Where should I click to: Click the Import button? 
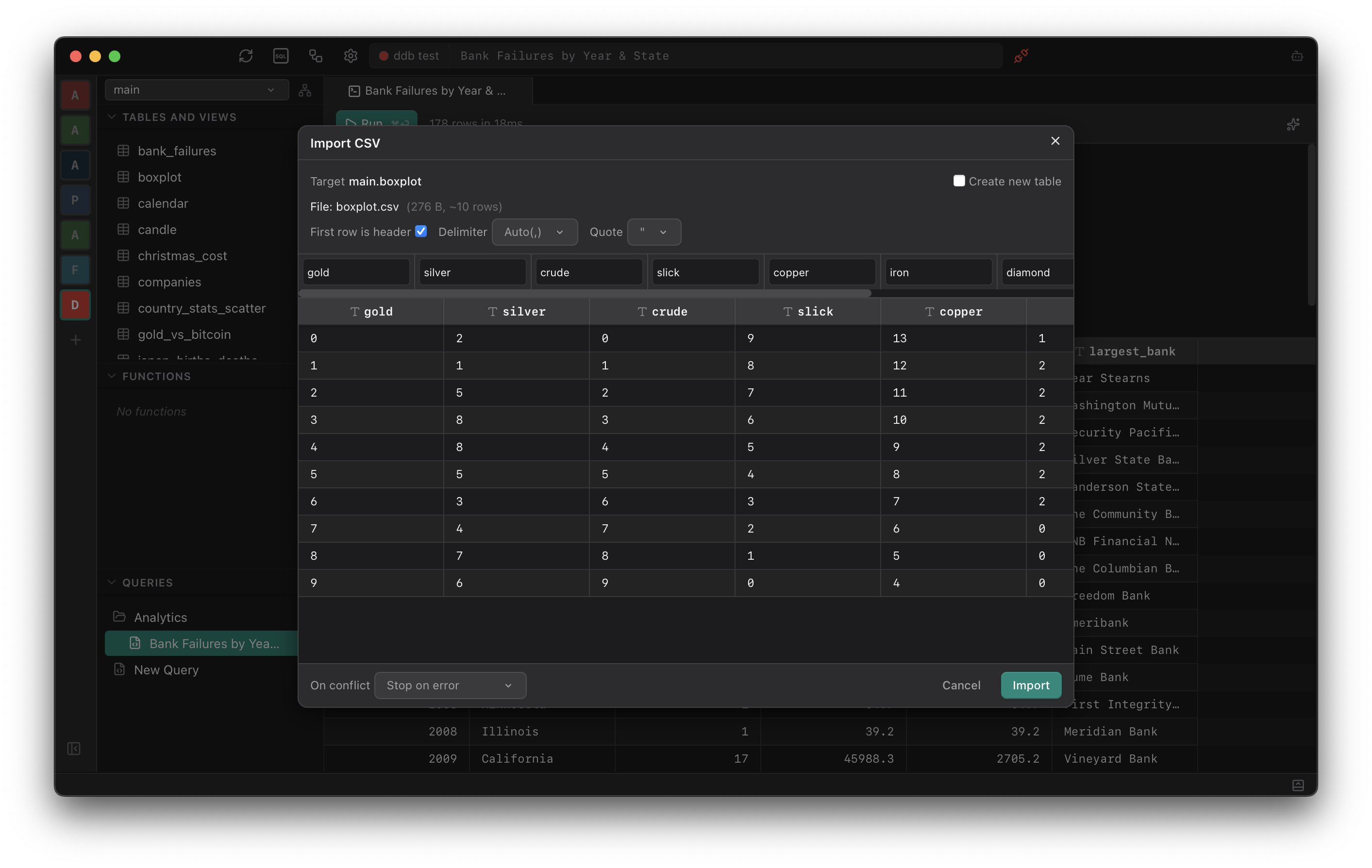pyautogui.click(x=1030, y=685)
